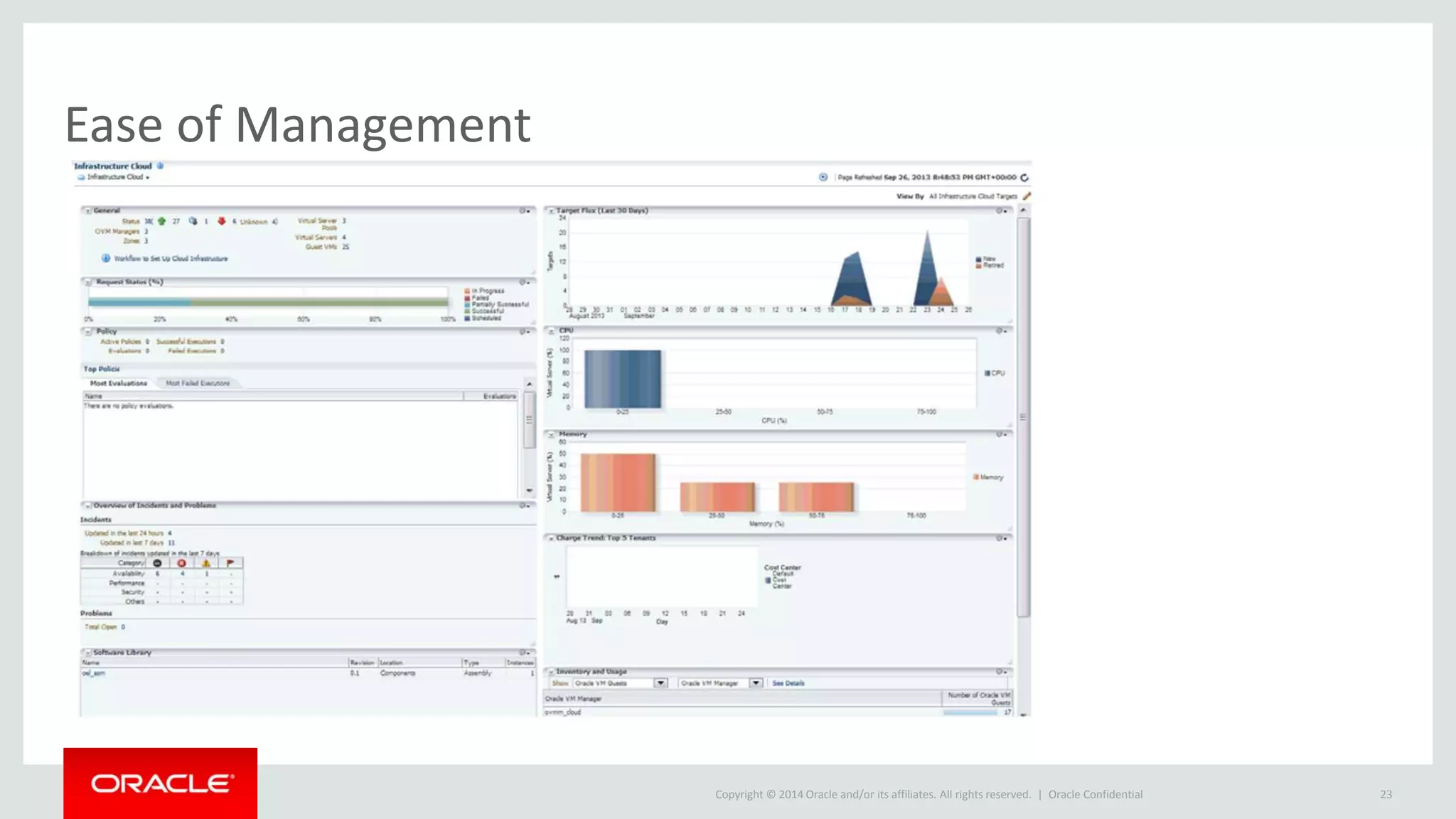Open the CPU panel gear menu
1456x819 pixels.
[1002, 331]
